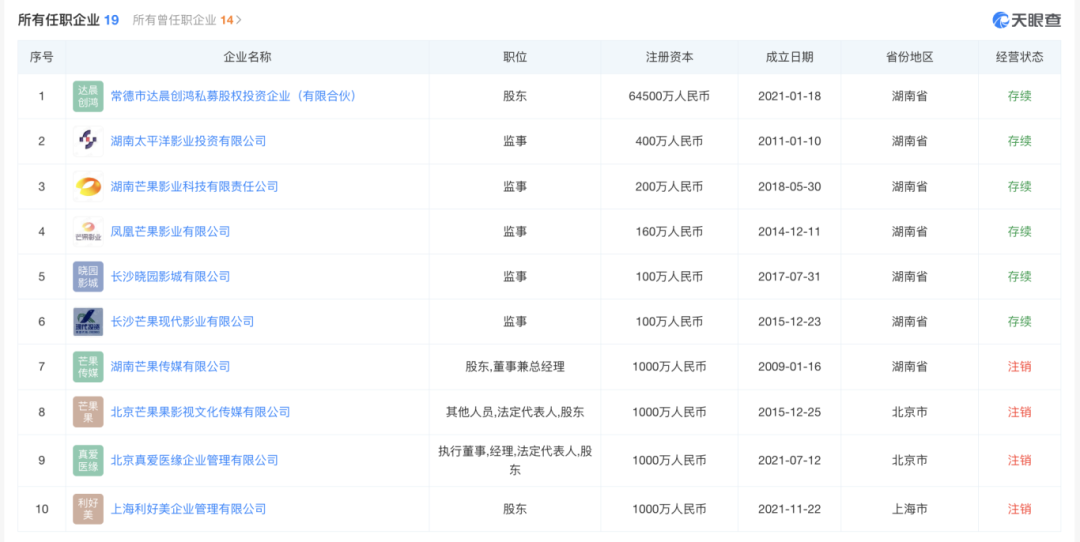Switch to 所有曾任职企业 14 tab

[183, 20]
